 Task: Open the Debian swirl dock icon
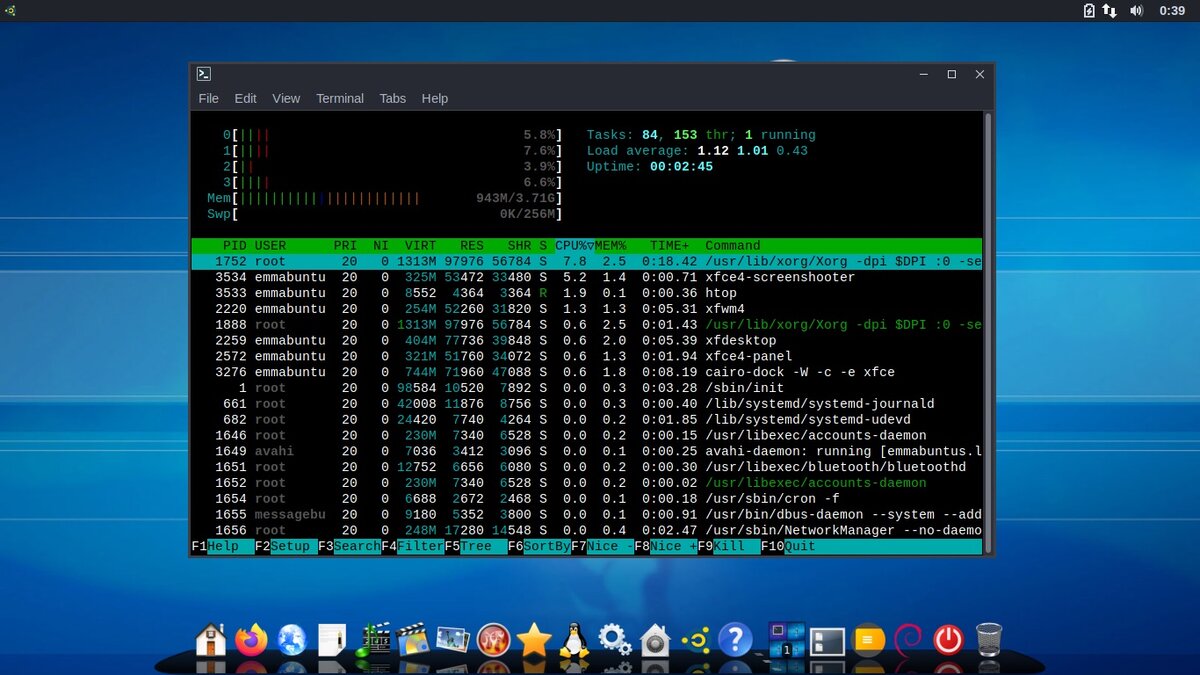[x=908, y=639]
